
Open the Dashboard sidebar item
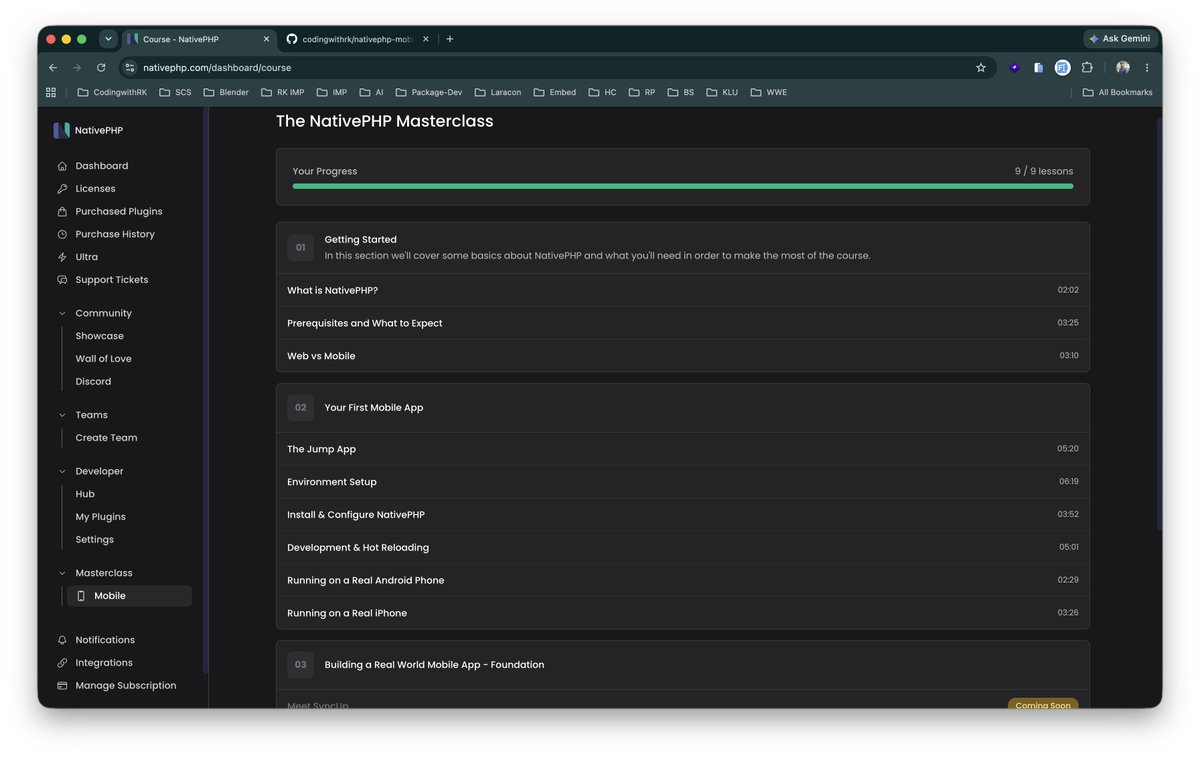[101, 166]
